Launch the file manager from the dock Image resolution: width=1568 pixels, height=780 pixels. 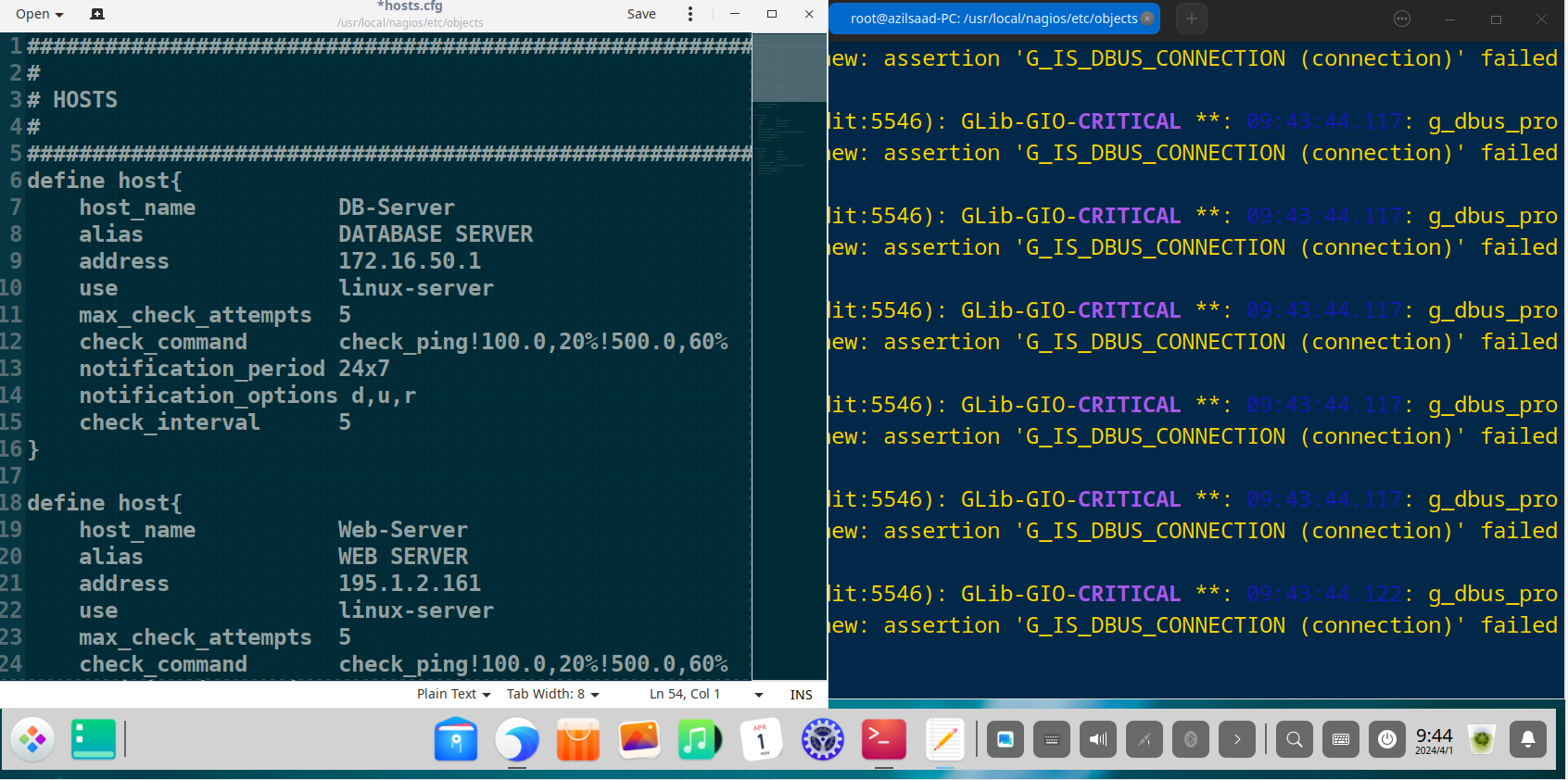[456, 740]
